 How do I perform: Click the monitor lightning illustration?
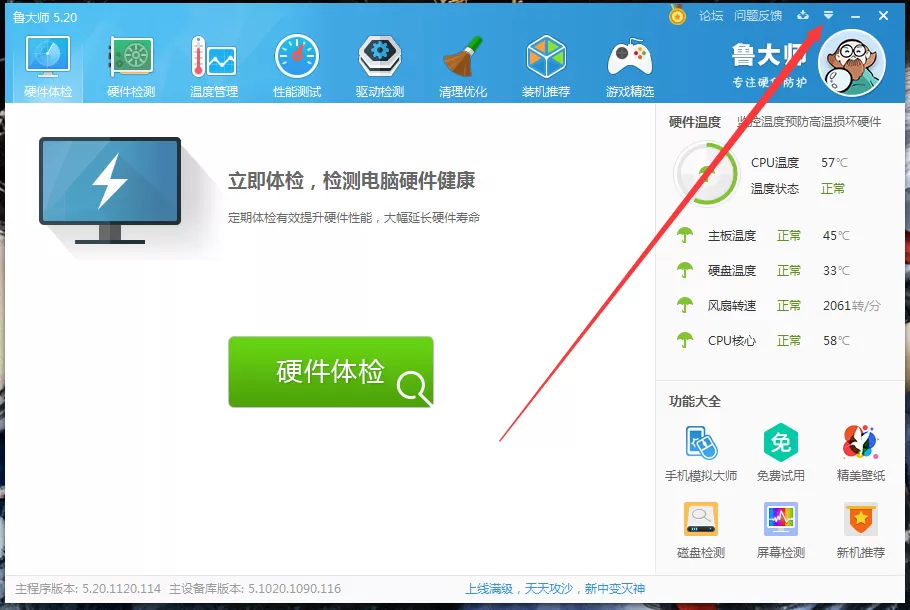coord(110,190)
